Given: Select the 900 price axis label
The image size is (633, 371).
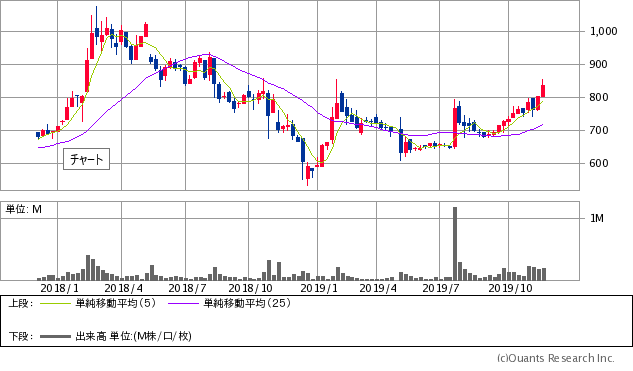Looking at the screenshot, I should pyautogui.click(x=598, y=64).
